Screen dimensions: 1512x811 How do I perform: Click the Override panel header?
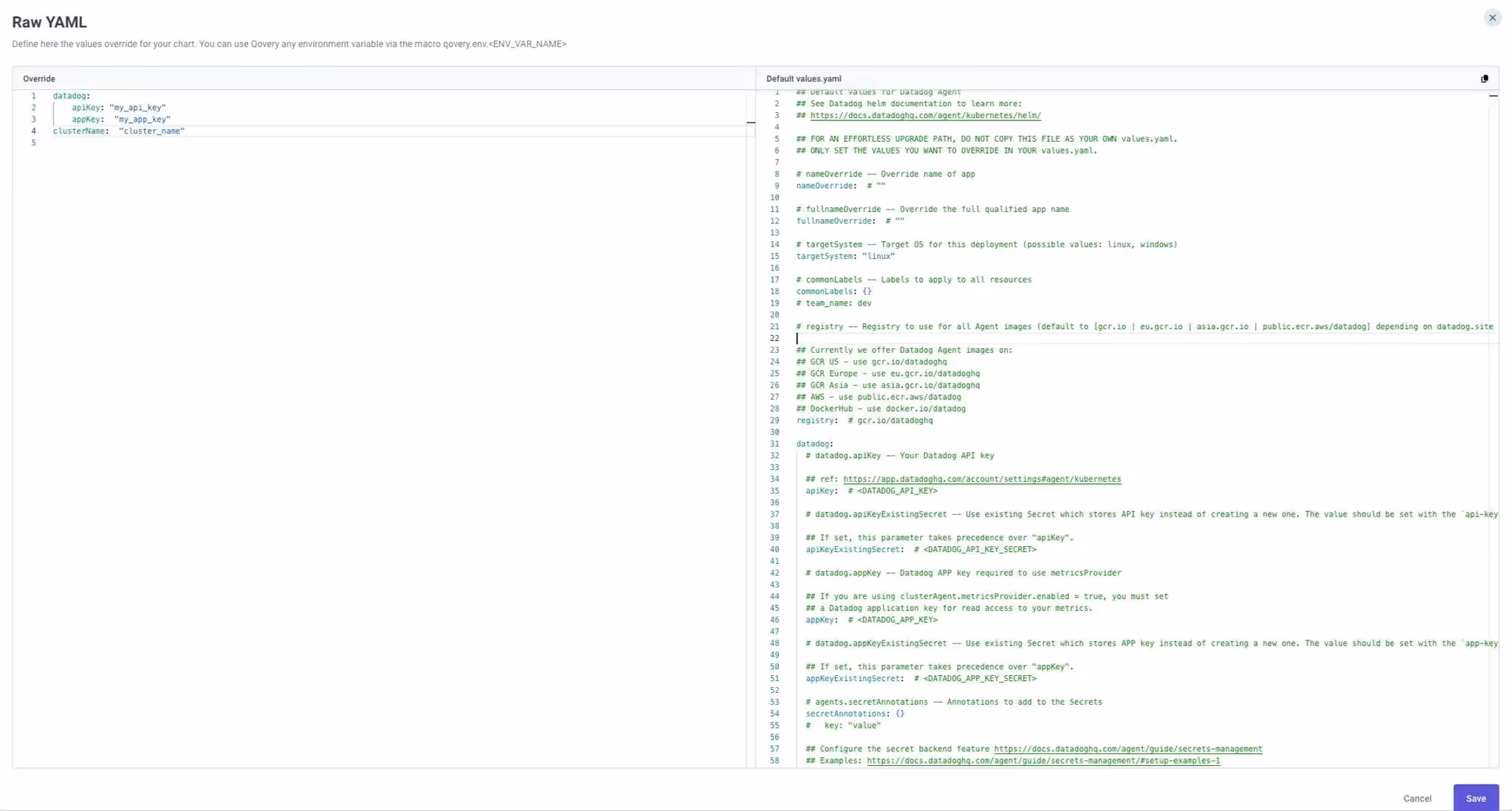click(x=39, y=79)
